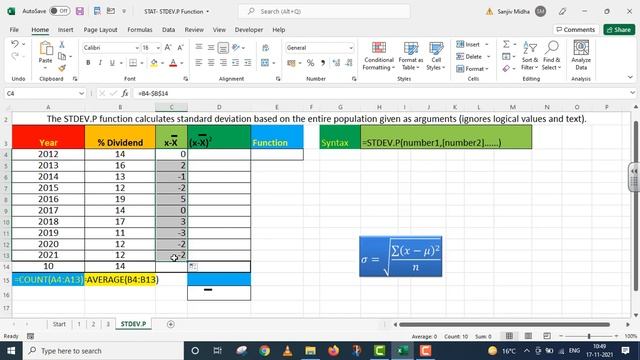The height and width of the screenshot is (360, 640).
Task: Click the Auto Fill Options icon near D14
Action: 193,267
